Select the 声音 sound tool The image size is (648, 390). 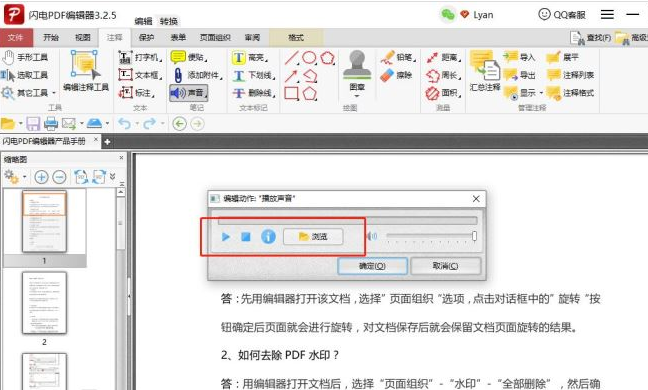tap(189, 93)
